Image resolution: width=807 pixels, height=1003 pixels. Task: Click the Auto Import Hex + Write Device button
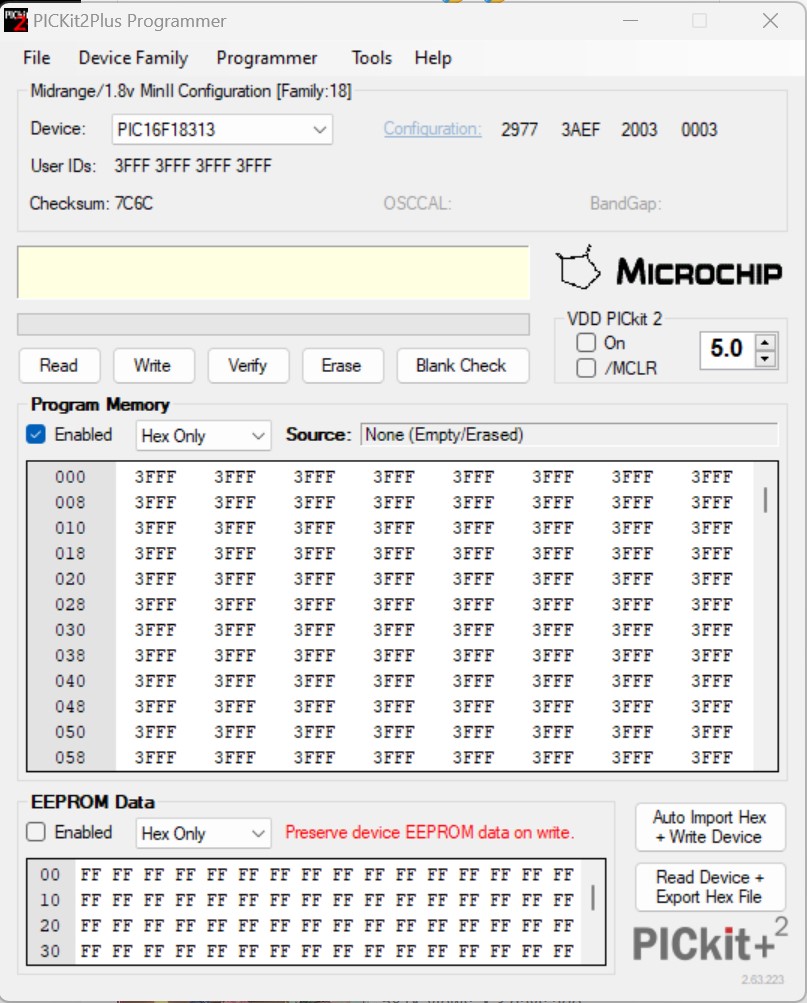(x=710, y=827)
